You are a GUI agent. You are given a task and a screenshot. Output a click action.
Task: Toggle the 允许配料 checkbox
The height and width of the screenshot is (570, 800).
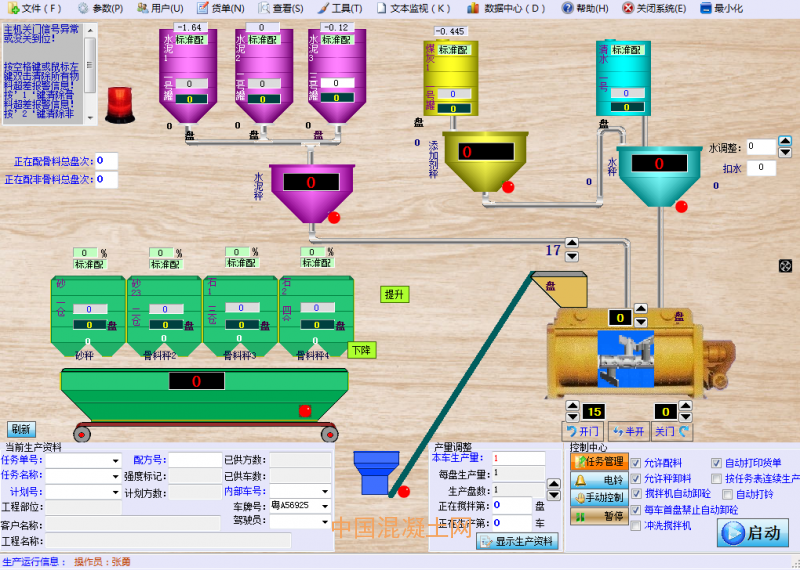point(636,463)
